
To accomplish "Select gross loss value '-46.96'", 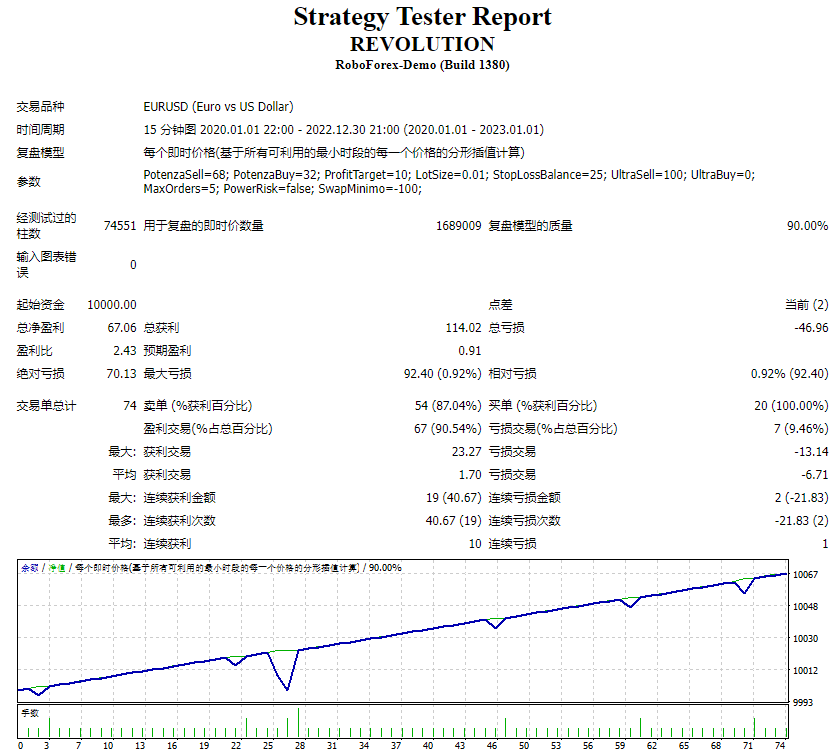I will pos(811,328).
